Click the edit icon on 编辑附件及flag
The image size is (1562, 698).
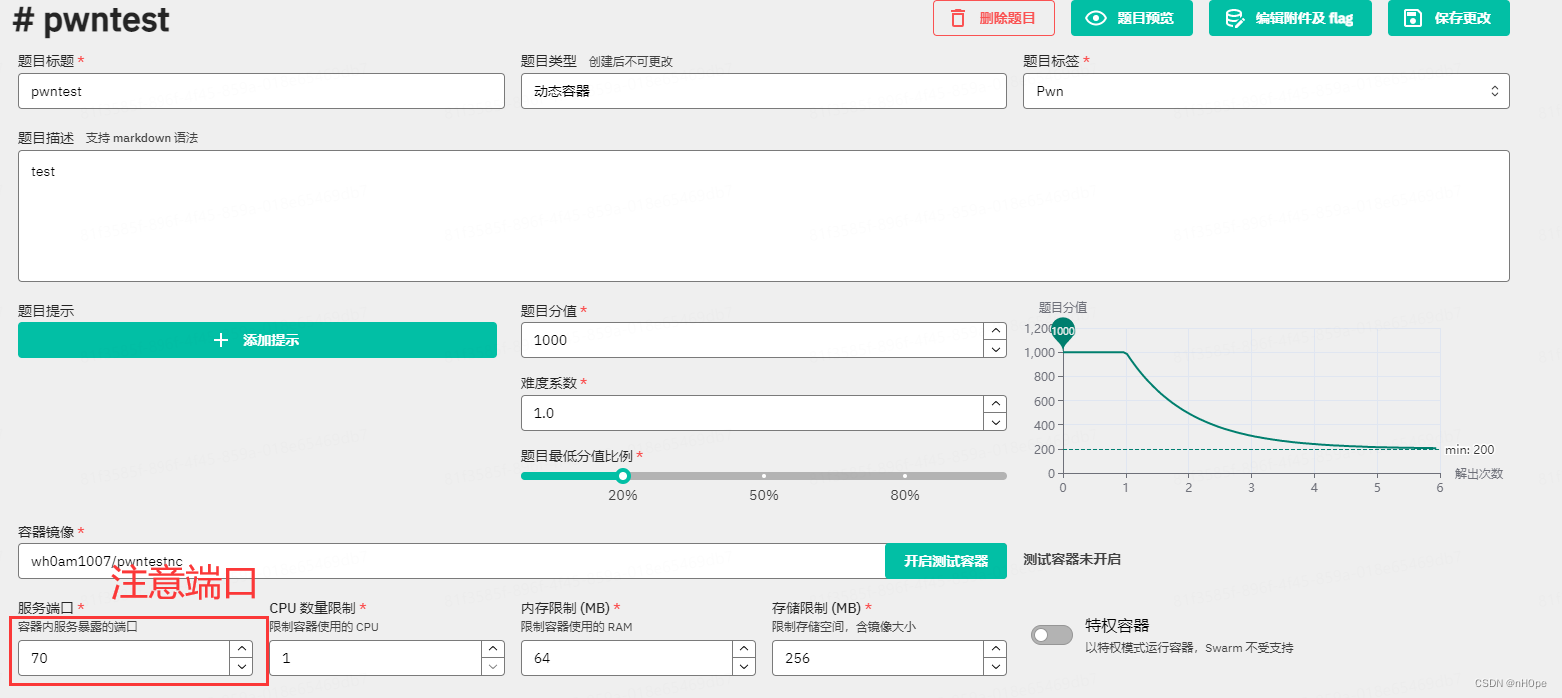pyautogui.click(x=1232, y=18)
